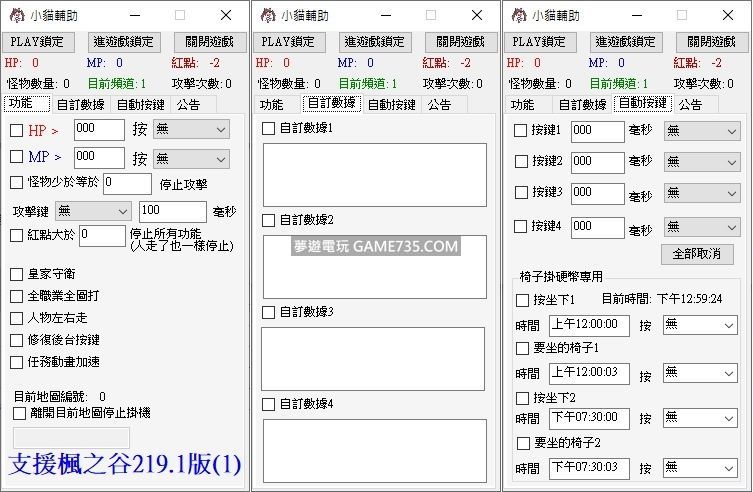Click the cat icon in right window title bar
The height and width of the screenshot is (492, 753).
519,15
